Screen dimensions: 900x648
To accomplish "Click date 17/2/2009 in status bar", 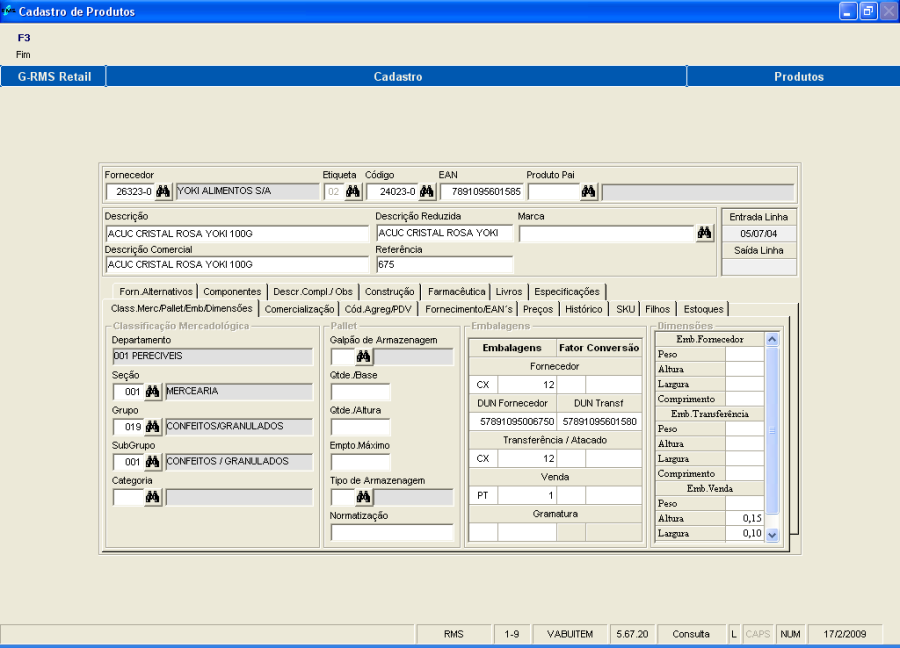I will 844,634.
